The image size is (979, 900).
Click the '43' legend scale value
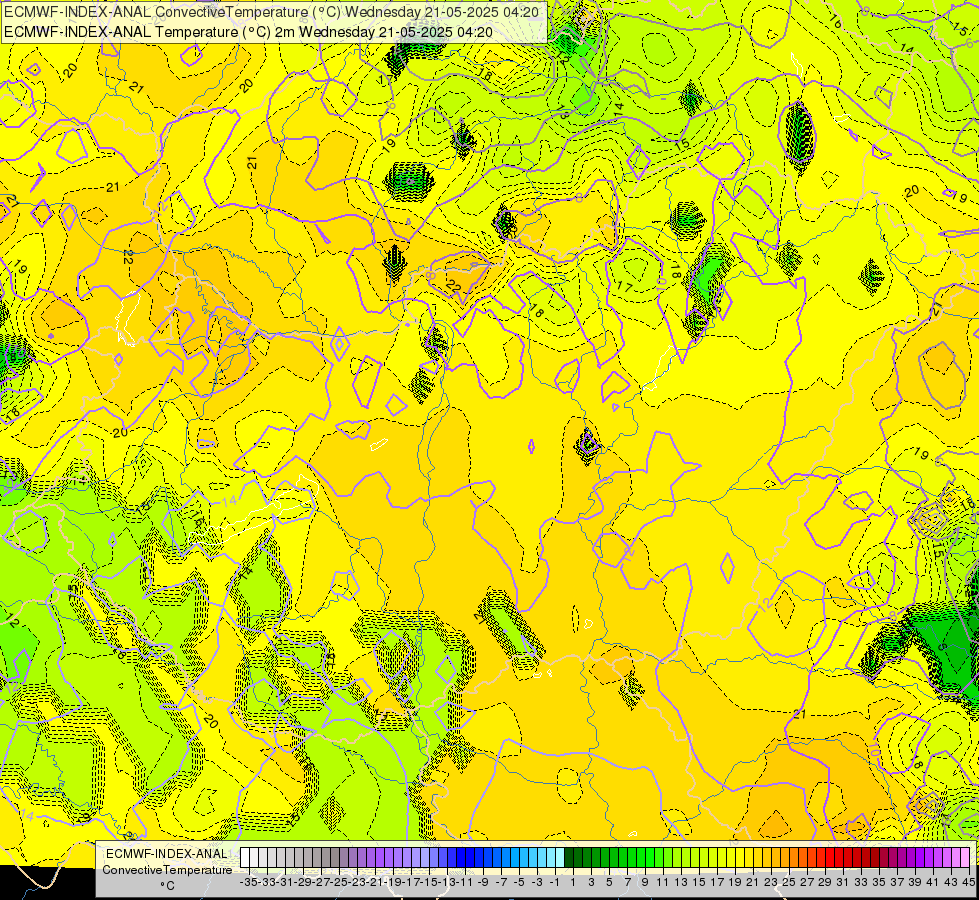pos(950,882)
